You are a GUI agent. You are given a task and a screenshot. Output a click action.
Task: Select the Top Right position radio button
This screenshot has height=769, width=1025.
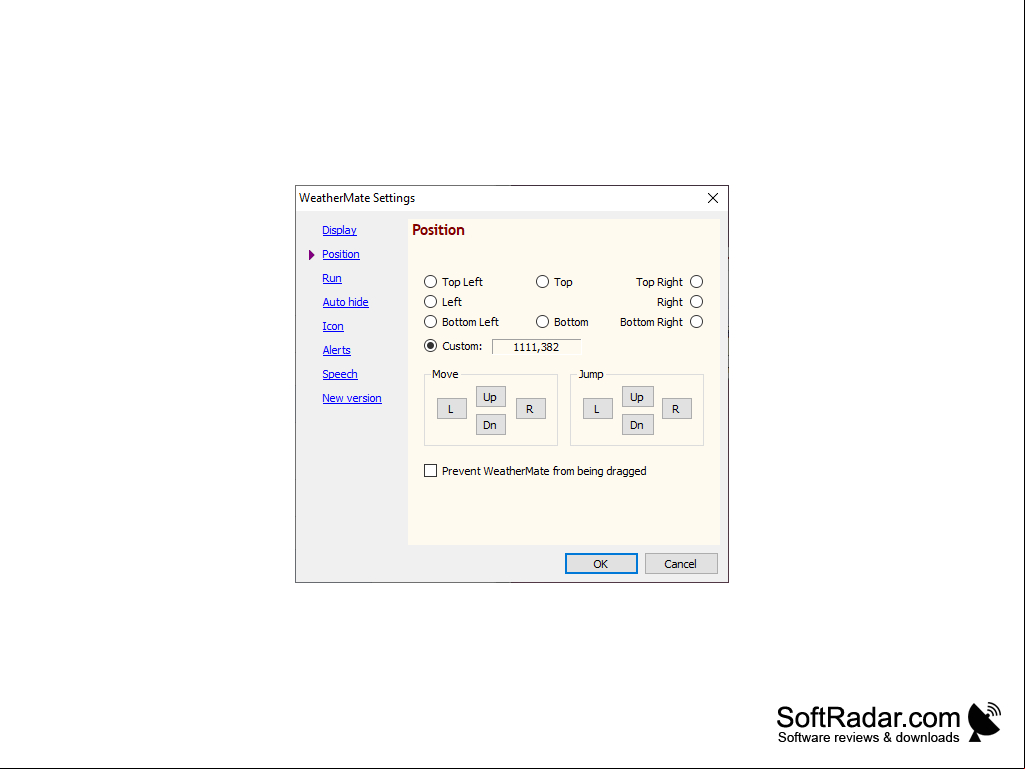(696, 282)
